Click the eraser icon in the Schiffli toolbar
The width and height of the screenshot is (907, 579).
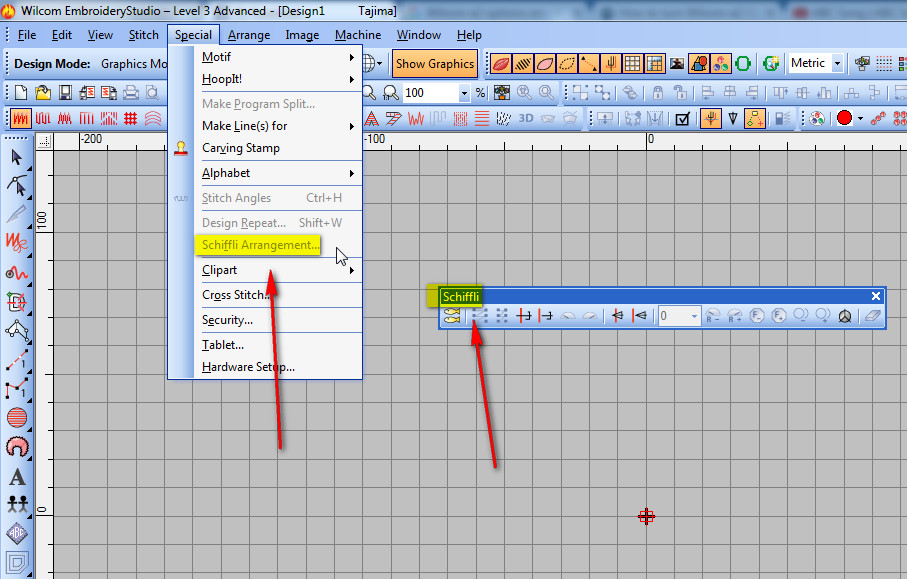[x=873, y=316]
